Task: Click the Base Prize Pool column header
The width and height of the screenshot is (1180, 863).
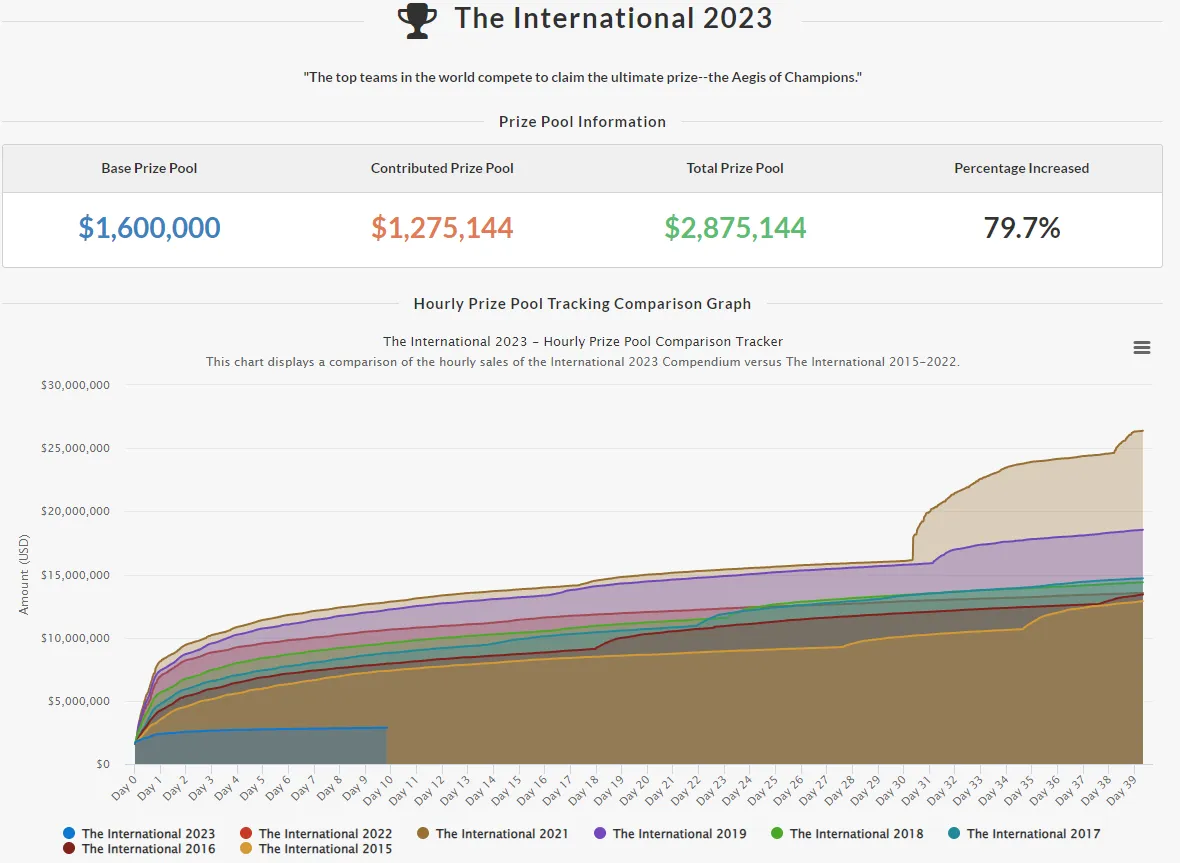Action: (x=149, y=169)
